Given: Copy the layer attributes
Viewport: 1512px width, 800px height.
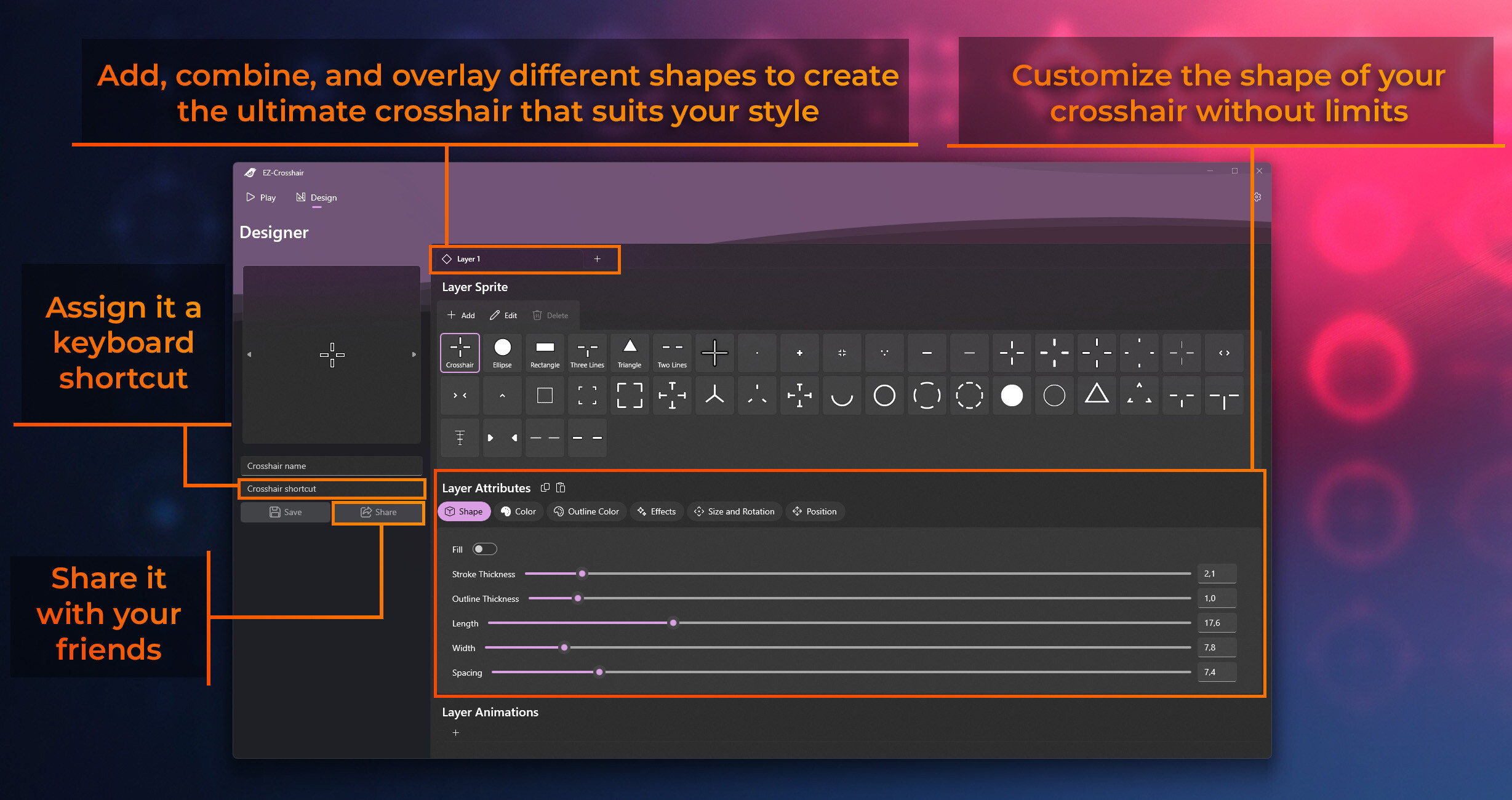Looking at the screenshot, I should [x=545, y=487].
